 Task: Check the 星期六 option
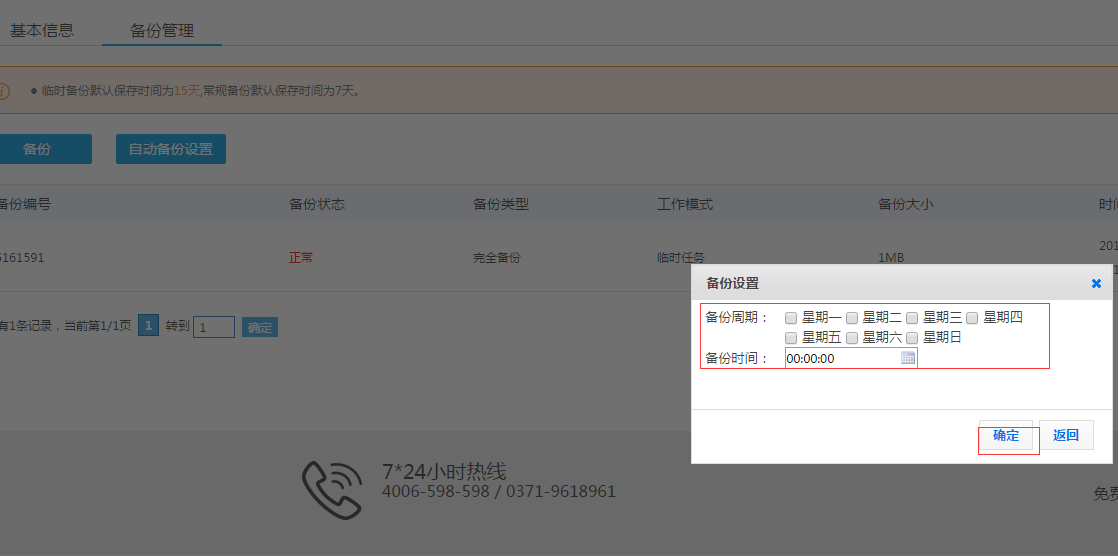852,338
